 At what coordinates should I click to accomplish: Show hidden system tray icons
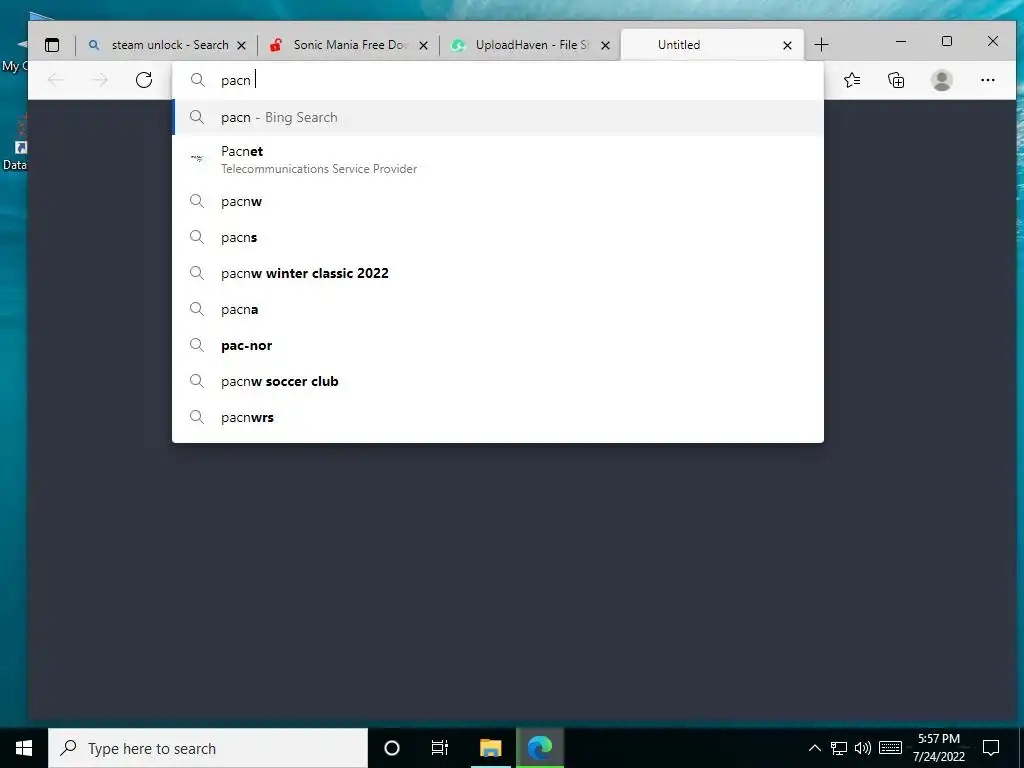[814, 748]
